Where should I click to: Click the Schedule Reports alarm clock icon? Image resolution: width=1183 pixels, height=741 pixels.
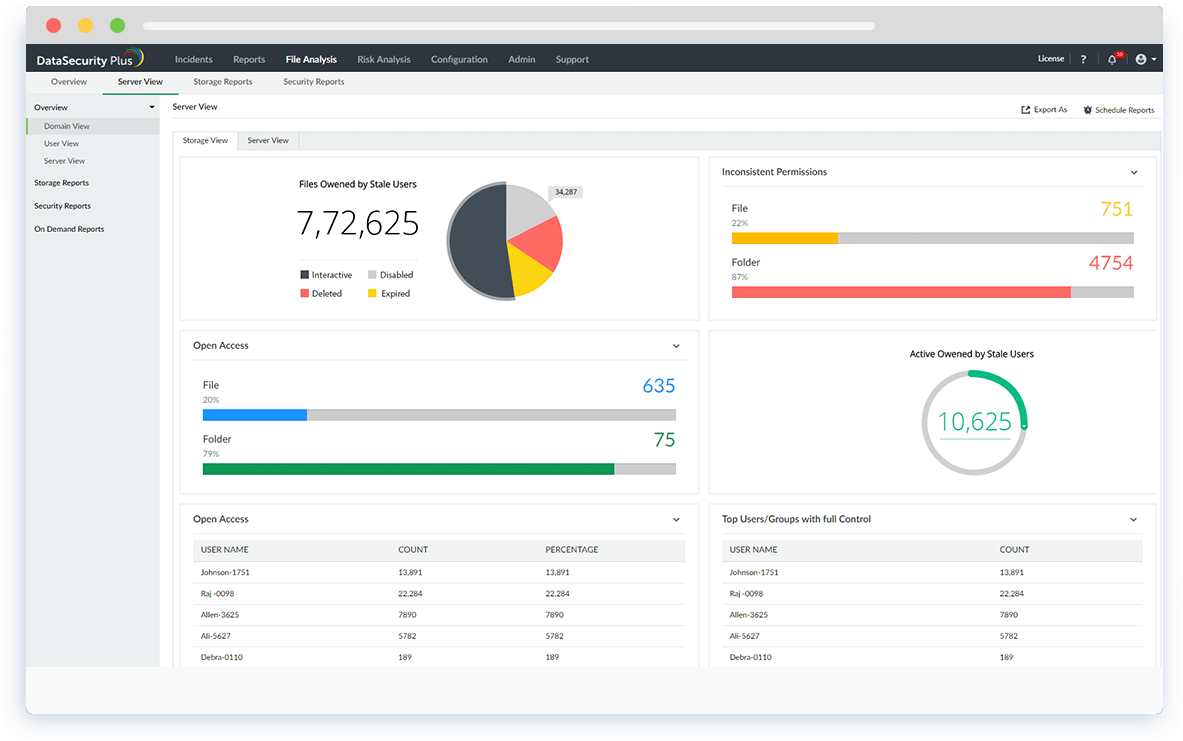click(1087, 110)
